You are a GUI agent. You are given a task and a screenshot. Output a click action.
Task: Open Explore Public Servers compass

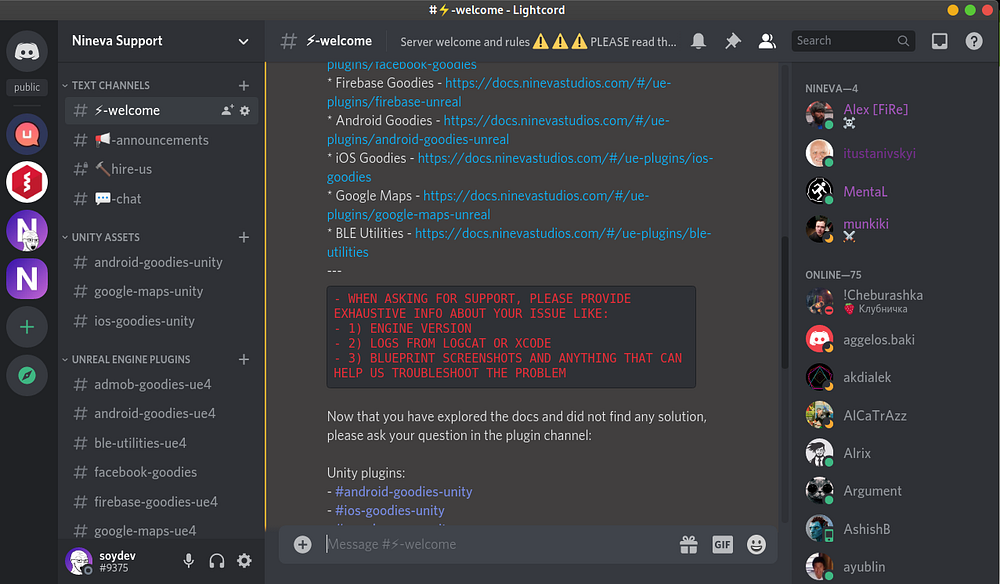pos(27,376)
